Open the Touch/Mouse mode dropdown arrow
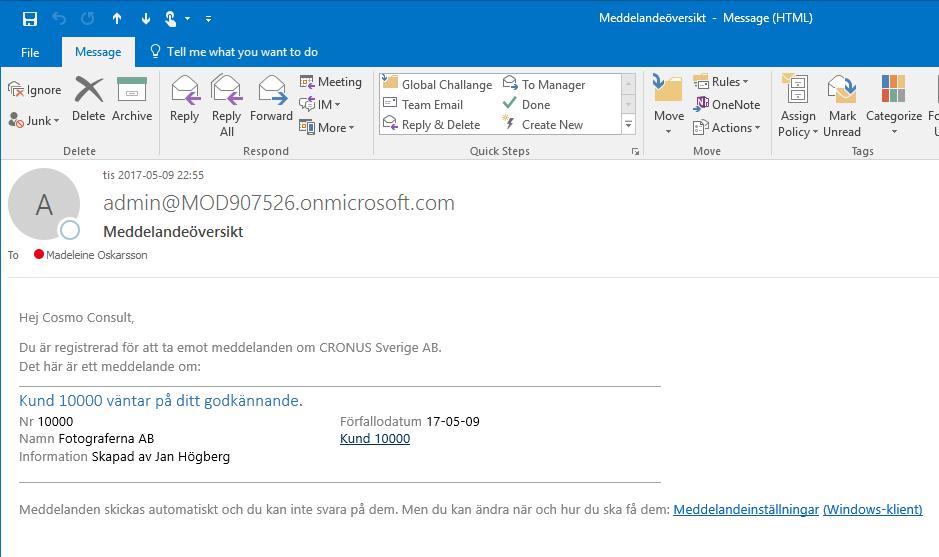Viewport: 939px width, 557px height. (187, 19)
